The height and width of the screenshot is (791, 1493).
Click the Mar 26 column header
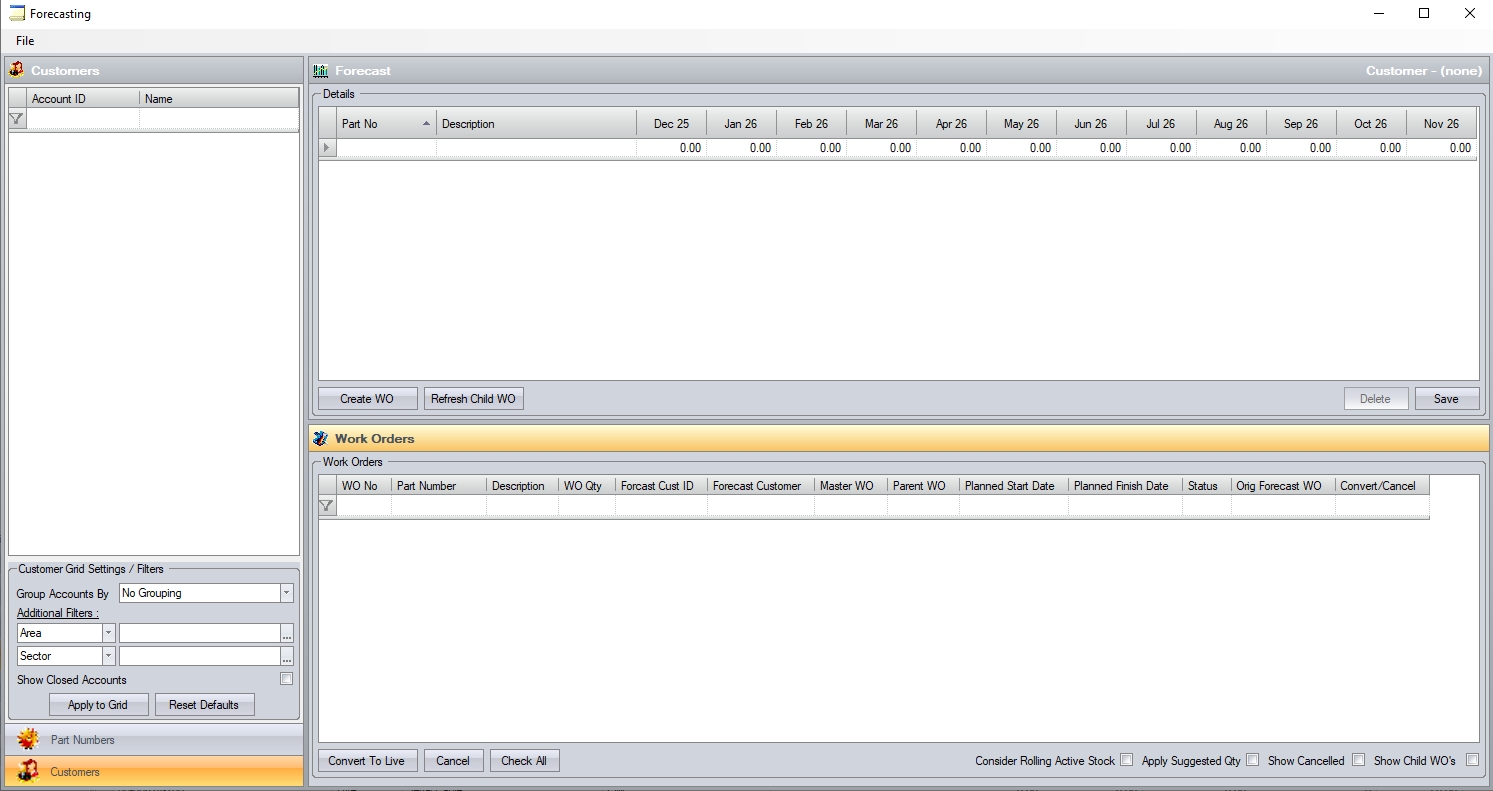tap(881, 124)
